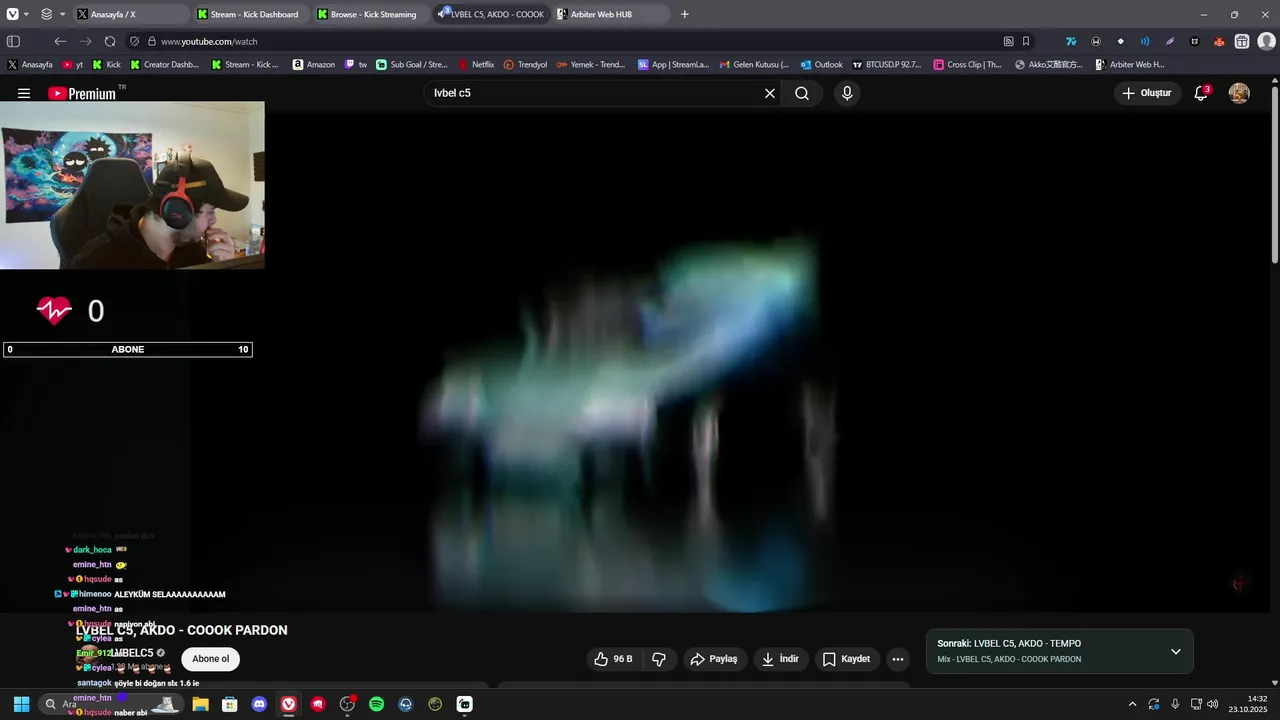This screenshot has width=1280, height=720.
Task: Show hidden system tray icons chevron
Action: [1132, 704]
